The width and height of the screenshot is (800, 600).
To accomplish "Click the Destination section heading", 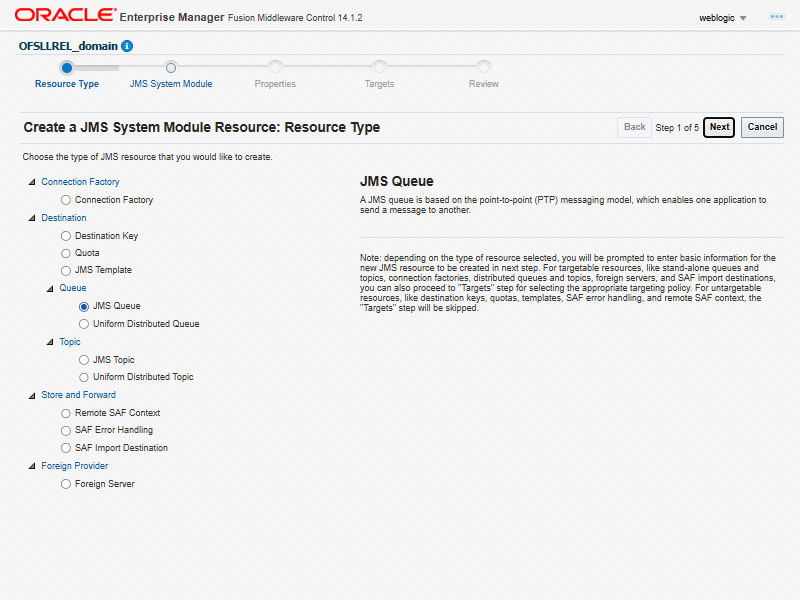I will pyautogui.click(x=64, y=218).
